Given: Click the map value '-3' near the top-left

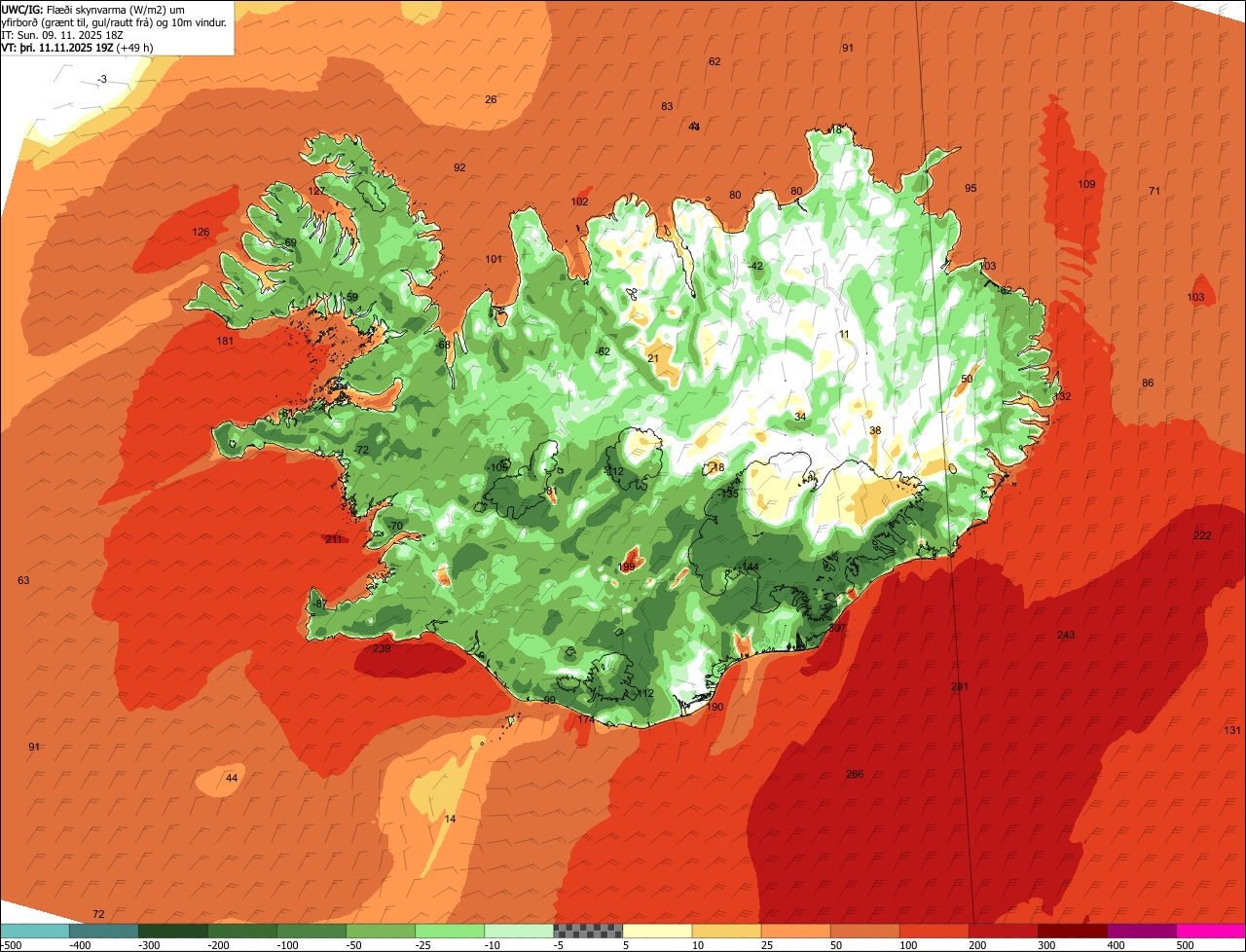Looking at the screenshot, I should [102, 80].
